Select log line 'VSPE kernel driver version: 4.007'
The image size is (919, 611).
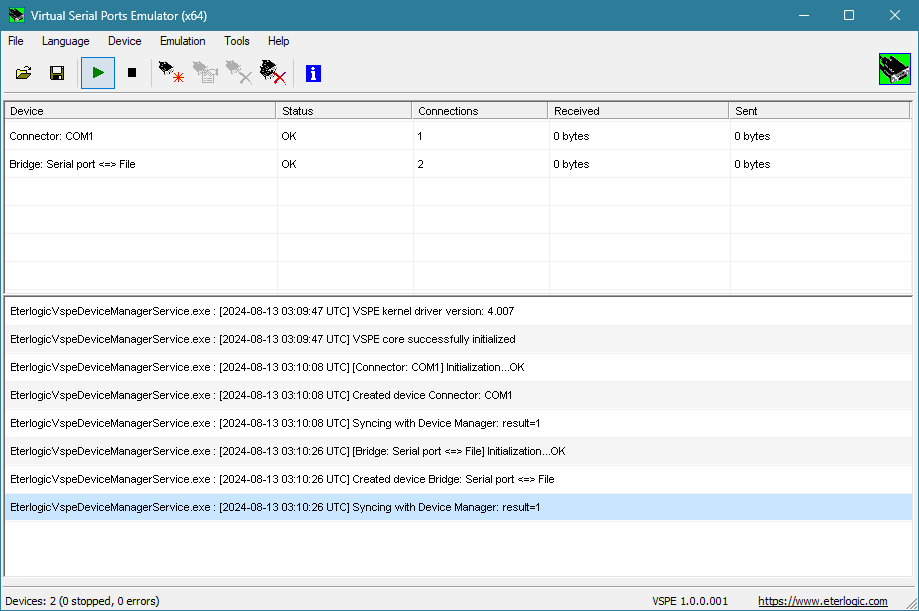click(x=458, y=311)
